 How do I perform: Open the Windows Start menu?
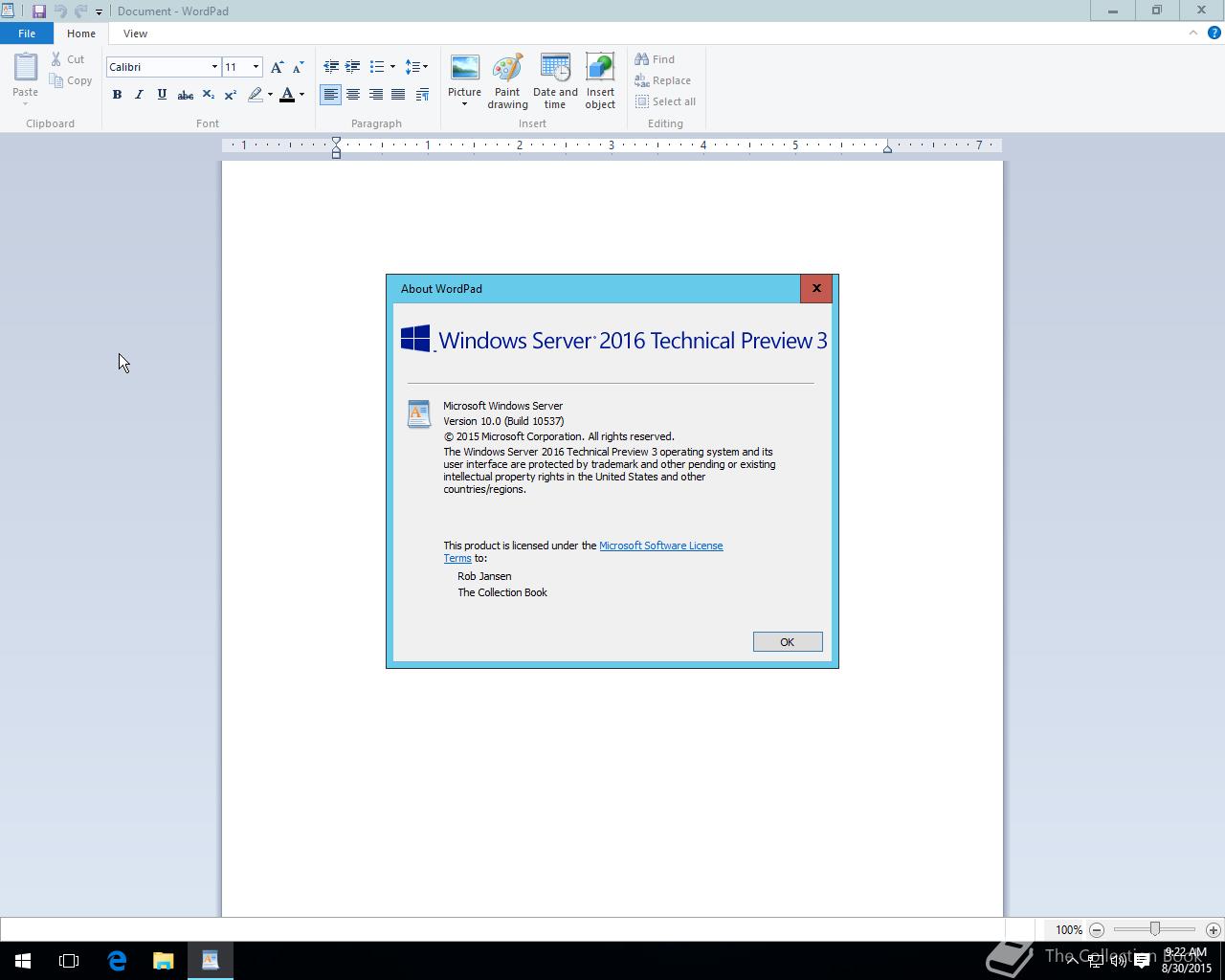pyautogui.click(x=23, y=960)
